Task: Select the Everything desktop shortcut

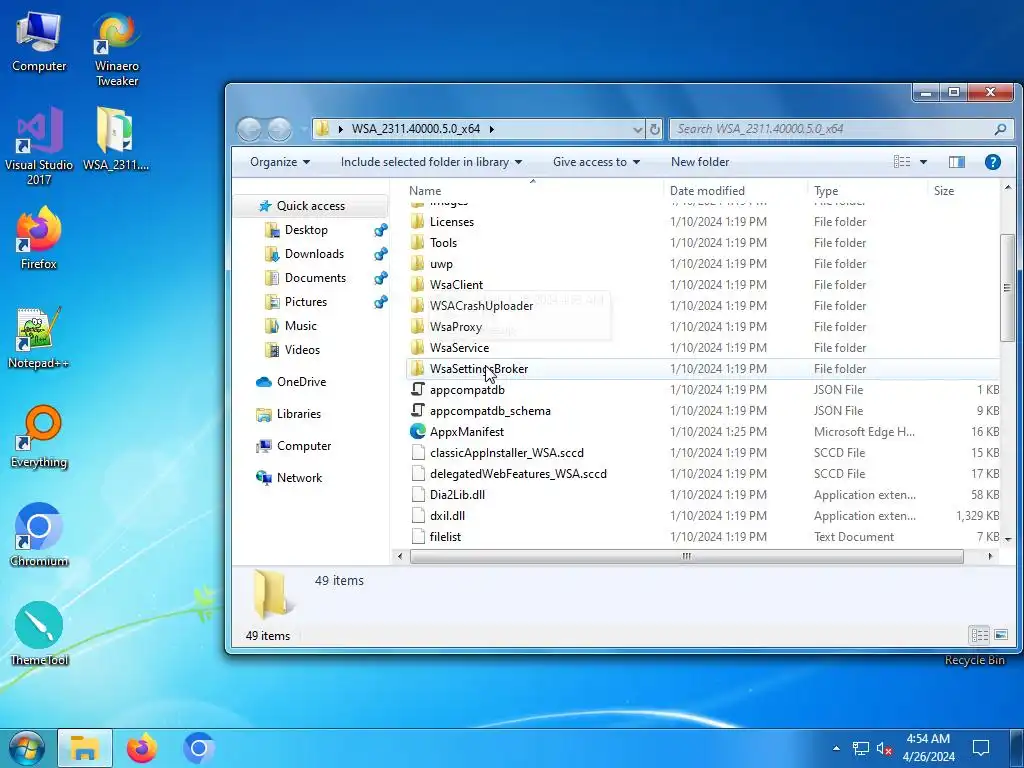Action: (39, 437)
